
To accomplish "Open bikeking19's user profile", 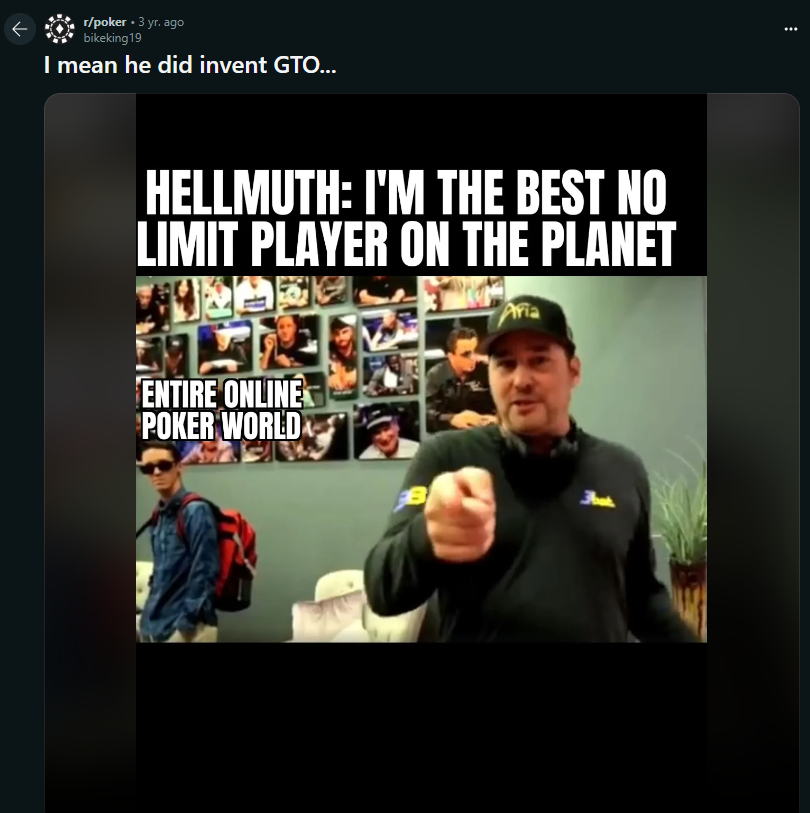I will (x=112, y=38).
